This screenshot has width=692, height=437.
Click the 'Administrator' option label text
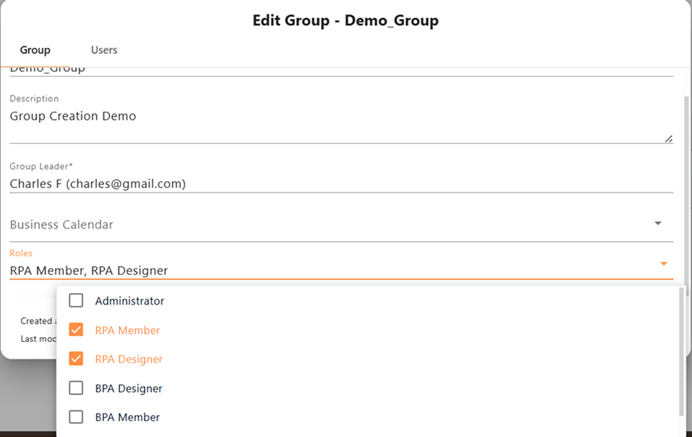coord(129,301)
